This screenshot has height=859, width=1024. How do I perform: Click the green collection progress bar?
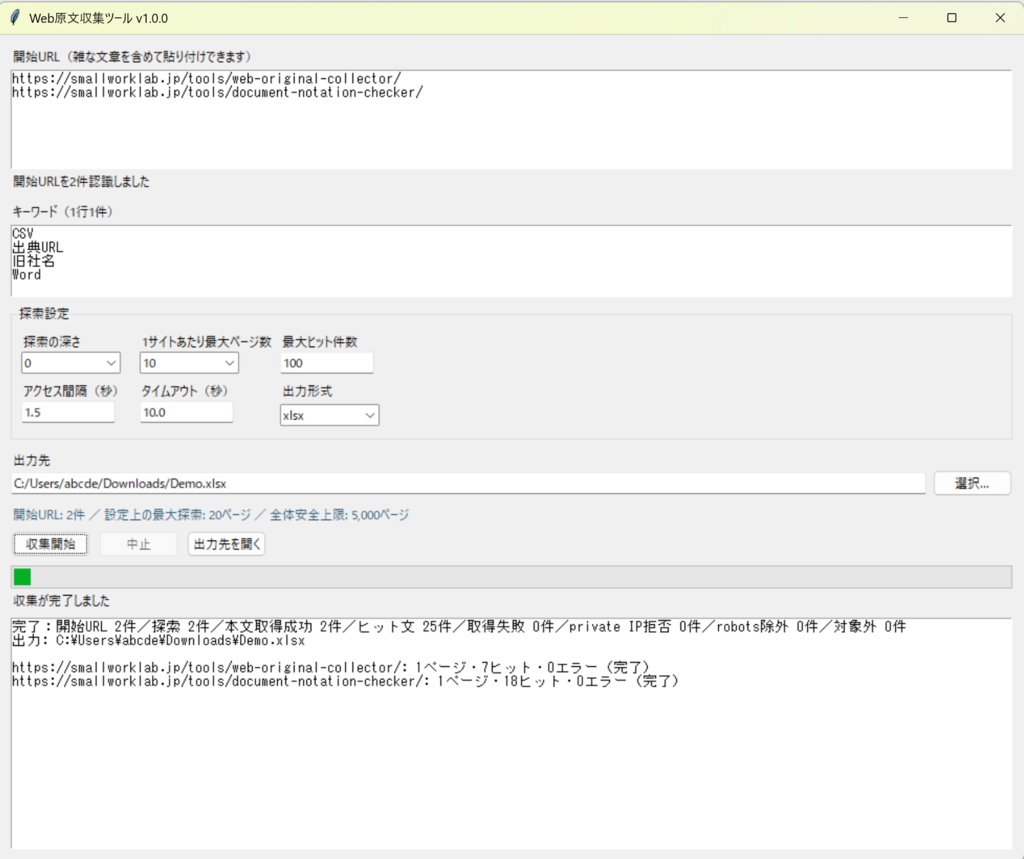pyautogui.click(x=511, y=577)
